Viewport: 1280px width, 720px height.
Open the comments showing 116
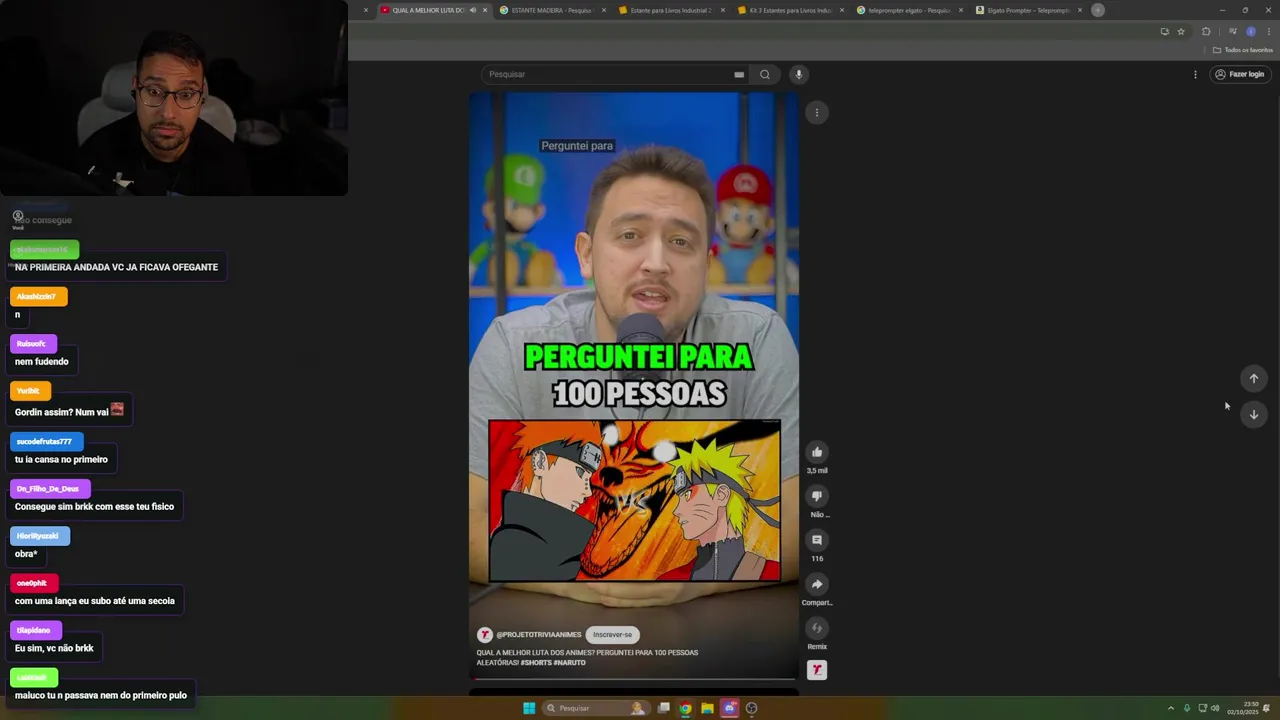coord(817,540)
